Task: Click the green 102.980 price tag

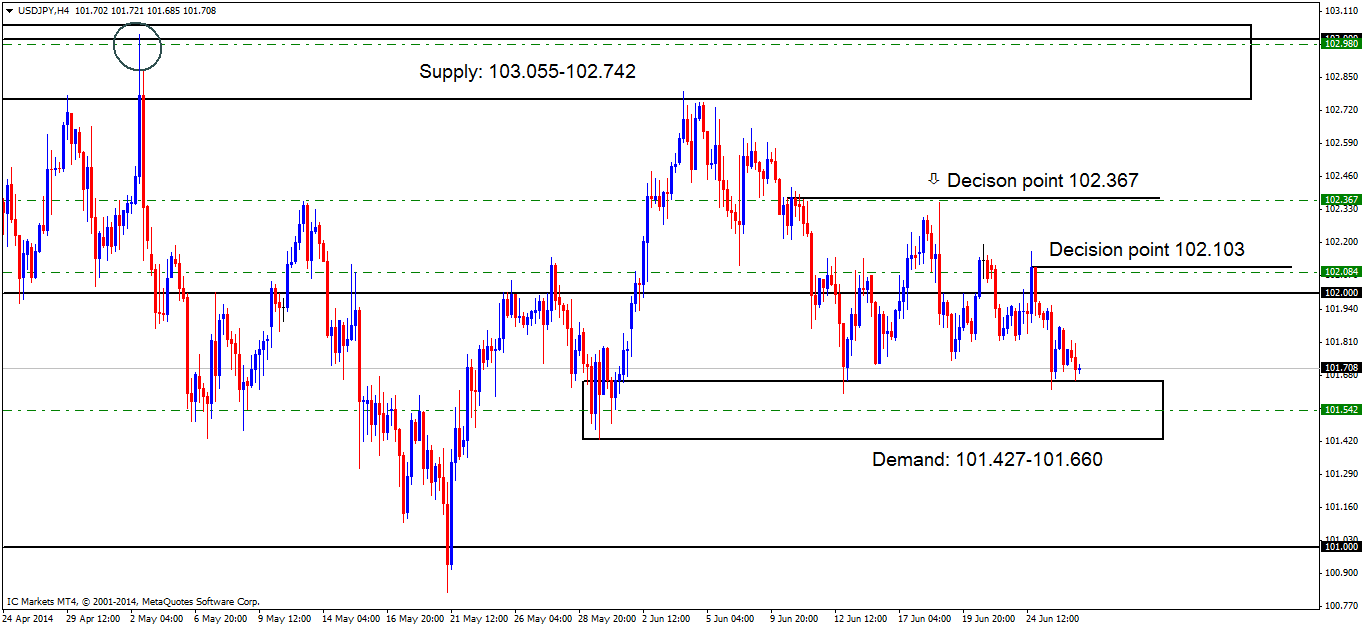Action: click(1341, 43)
